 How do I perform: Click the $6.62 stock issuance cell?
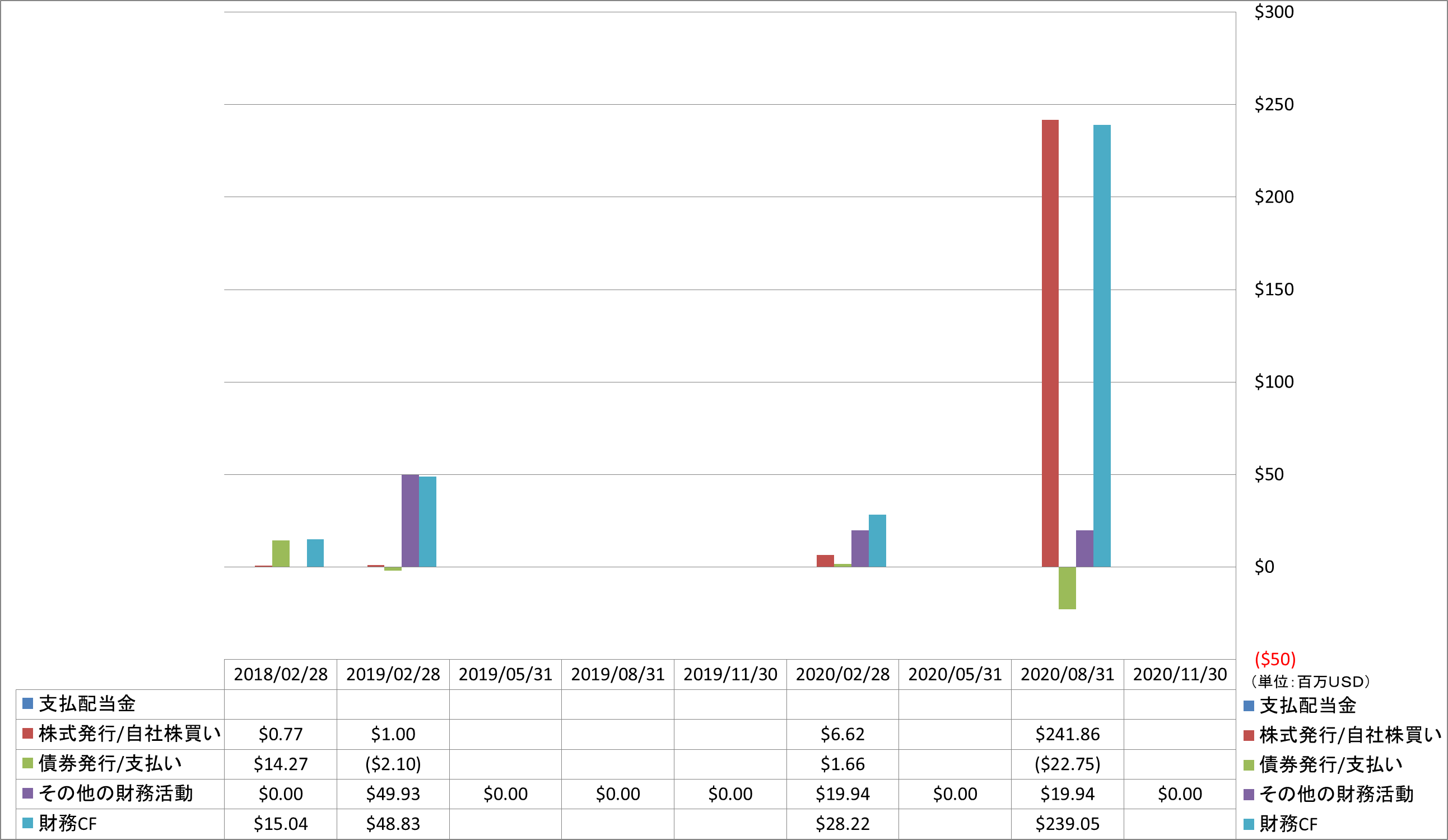point(843,734)
